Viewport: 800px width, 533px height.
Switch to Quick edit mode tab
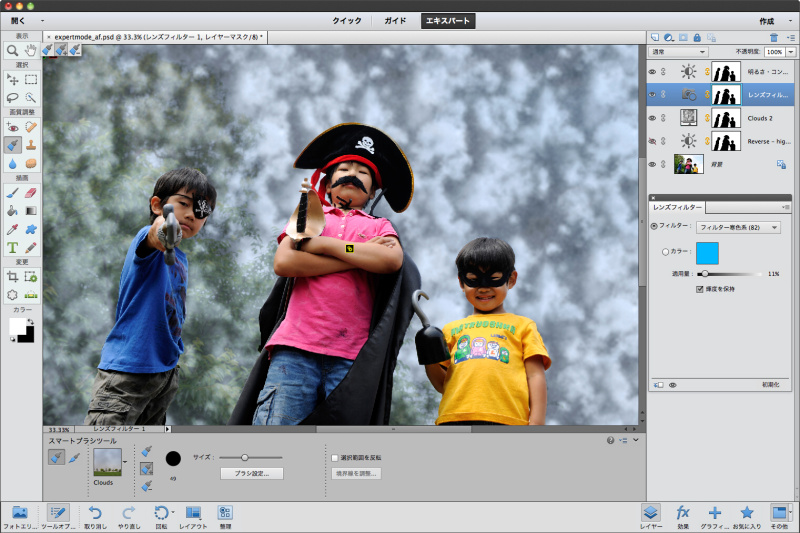pos(347,21)
